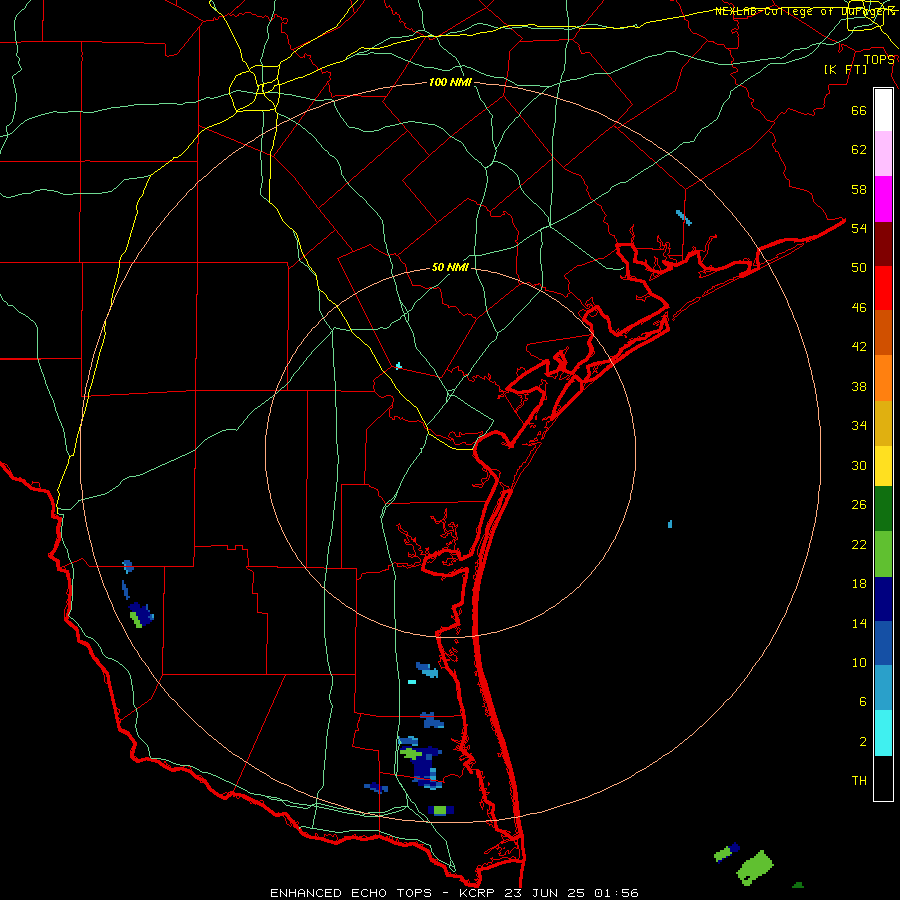Click the "TH" legend label

click(x=859, y=780)
